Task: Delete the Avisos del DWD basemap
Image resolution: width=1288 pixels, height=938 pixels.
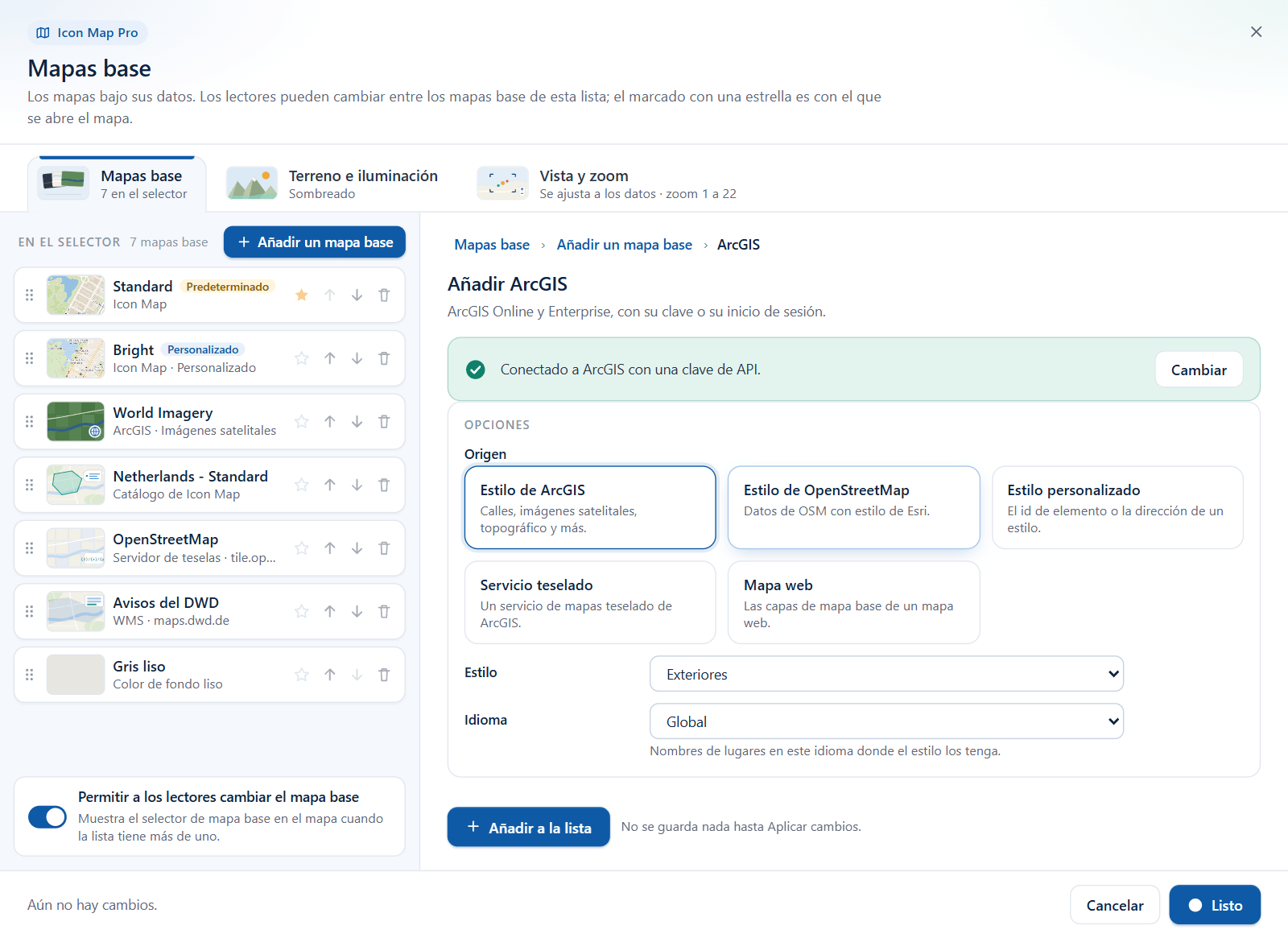Action: click(x=384, y=612)
